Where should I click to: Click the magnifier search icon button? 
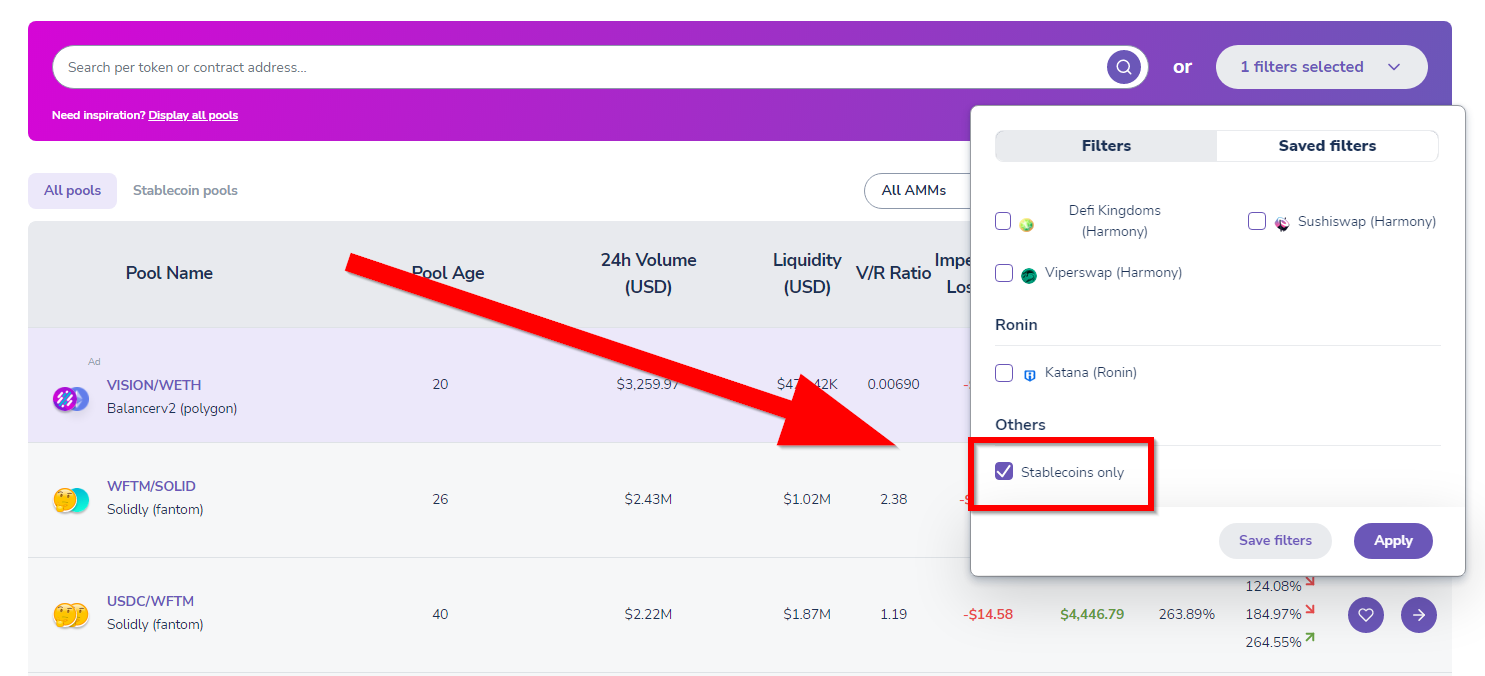click(x=1124, y=67)
